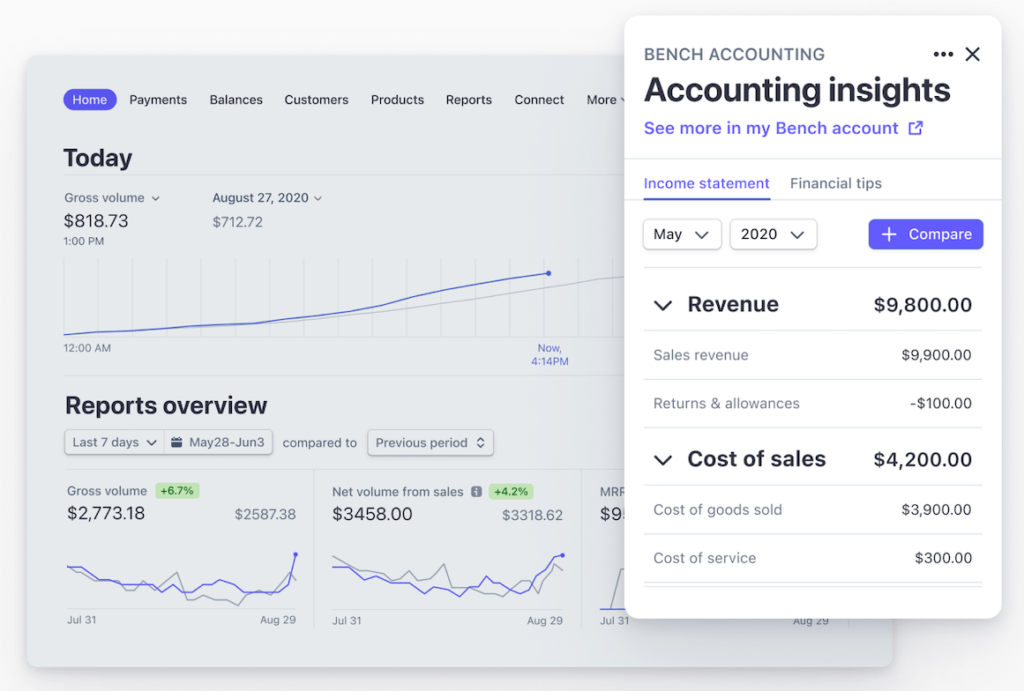Click the external link icon beside Bench account
Screen dimensions: 1024x691
[x=916, y=128]
